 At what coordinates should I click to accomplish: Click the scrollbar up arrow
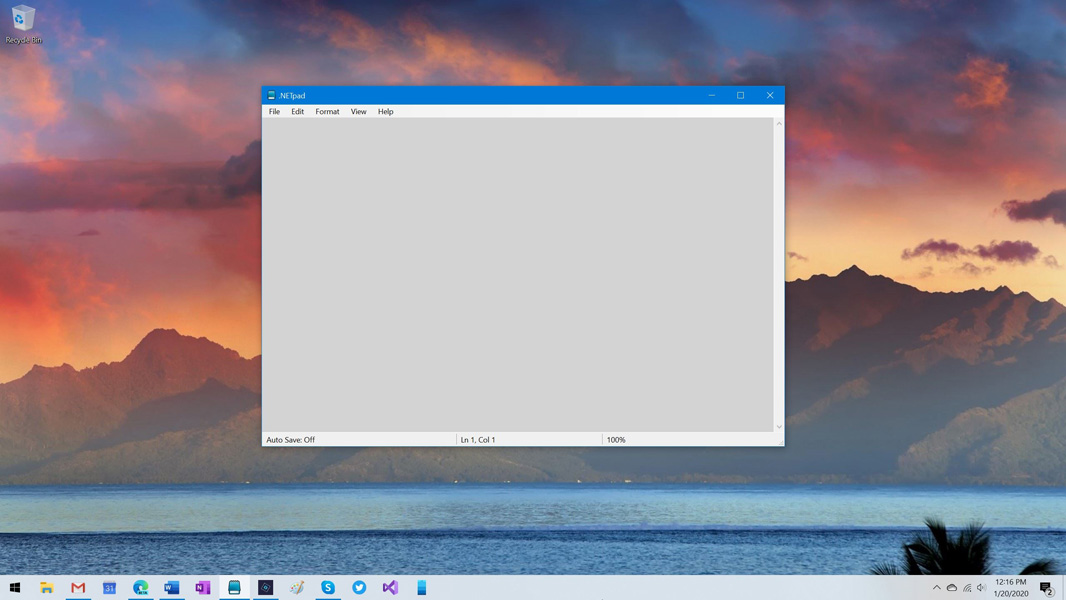(779, 123)
